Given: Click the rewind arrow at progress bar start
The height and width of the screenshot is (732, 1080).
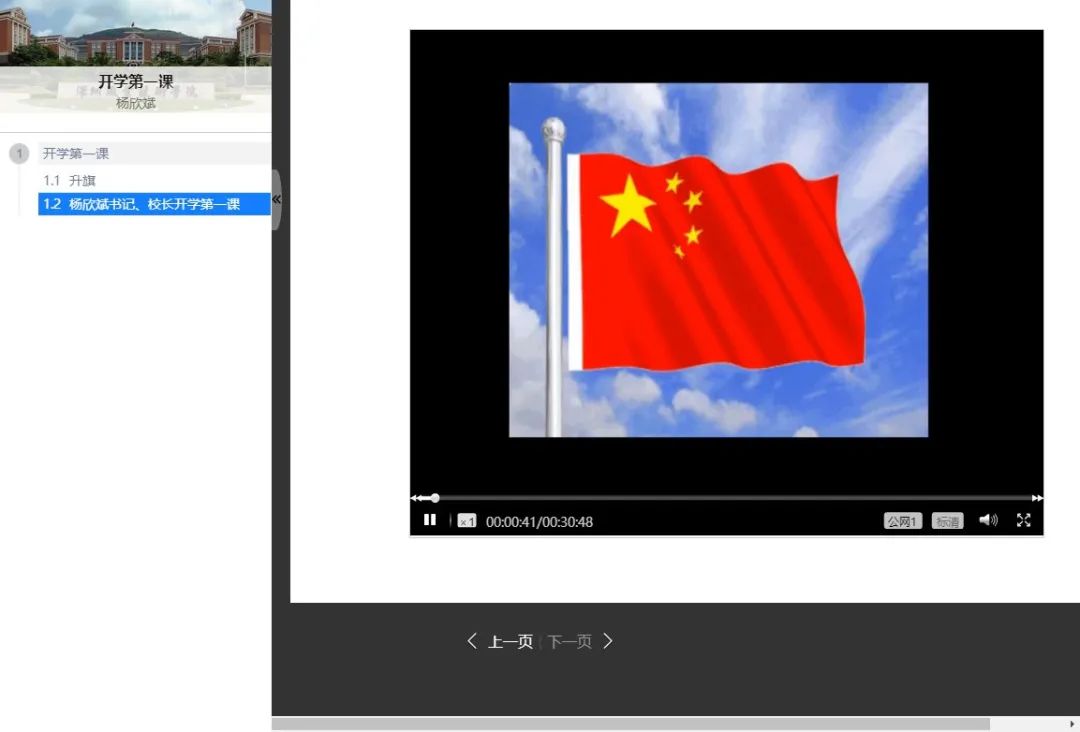Looking at the screenshot, I should coord(416,498).
